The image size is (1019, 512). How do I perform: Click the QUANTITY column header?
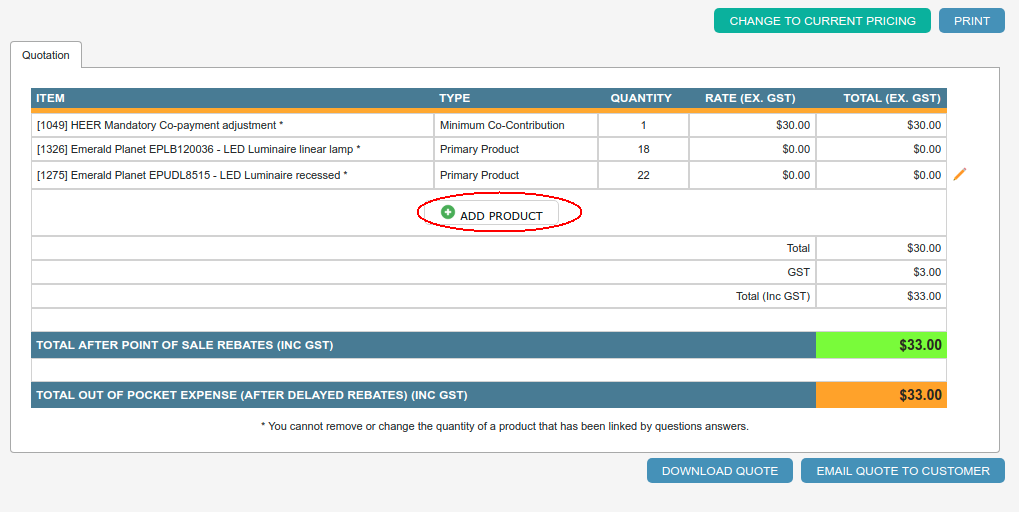click(x=641, y=98)
